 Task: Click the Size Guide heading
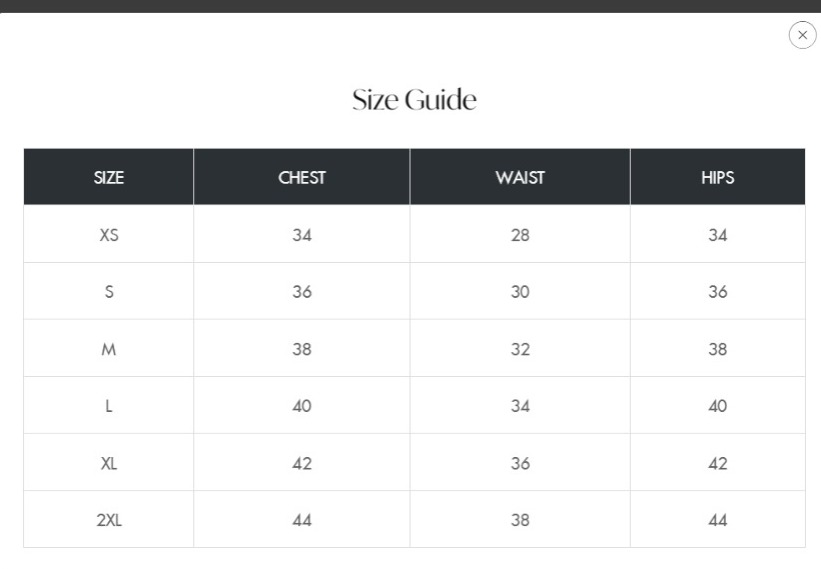tap(414, 100)
